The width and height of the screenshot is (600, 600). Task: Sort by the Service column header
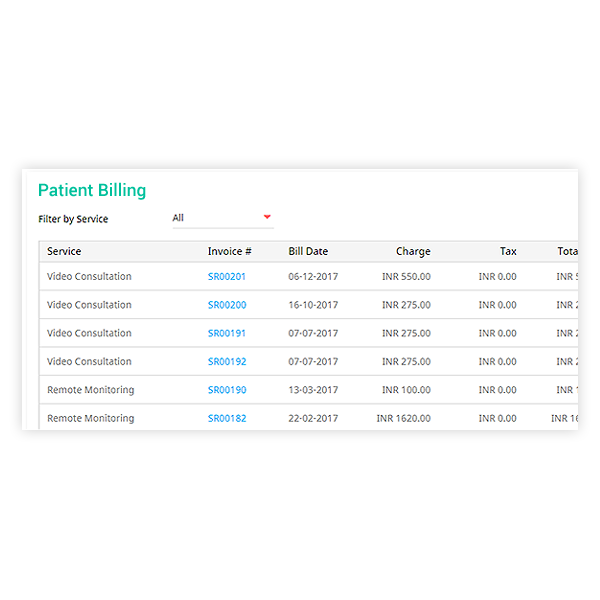[64, 252]
